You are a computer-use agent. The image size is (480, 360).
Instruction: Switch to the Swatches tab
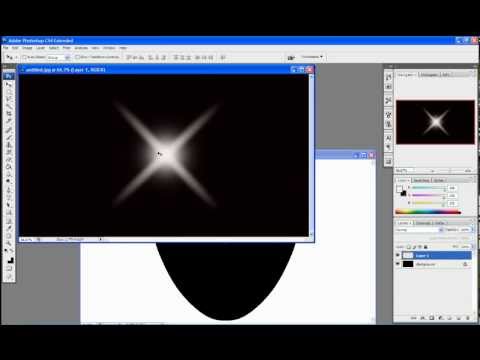click(421, 180)
